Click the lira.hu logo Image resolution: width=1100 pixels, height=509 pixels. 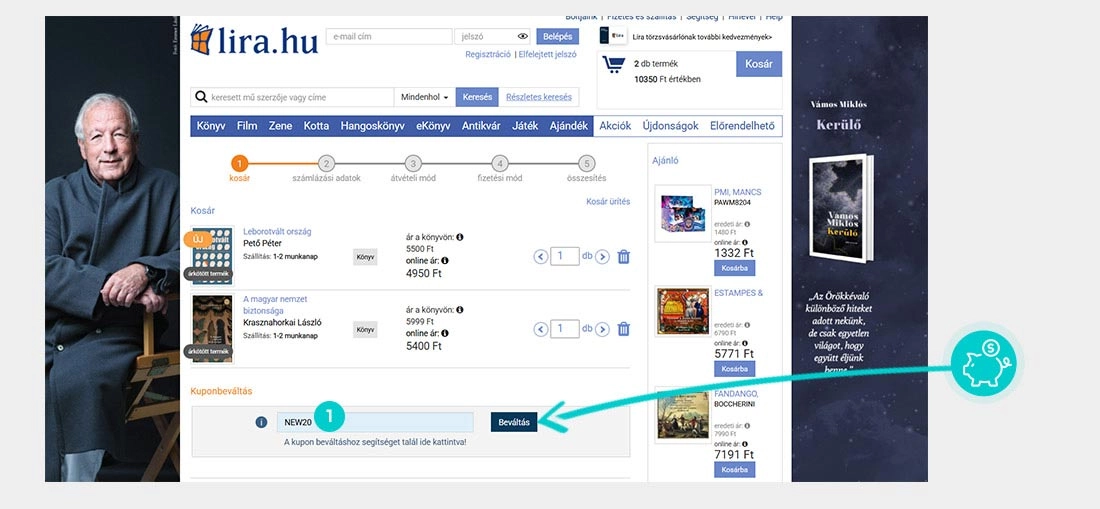tap(254, 39)
